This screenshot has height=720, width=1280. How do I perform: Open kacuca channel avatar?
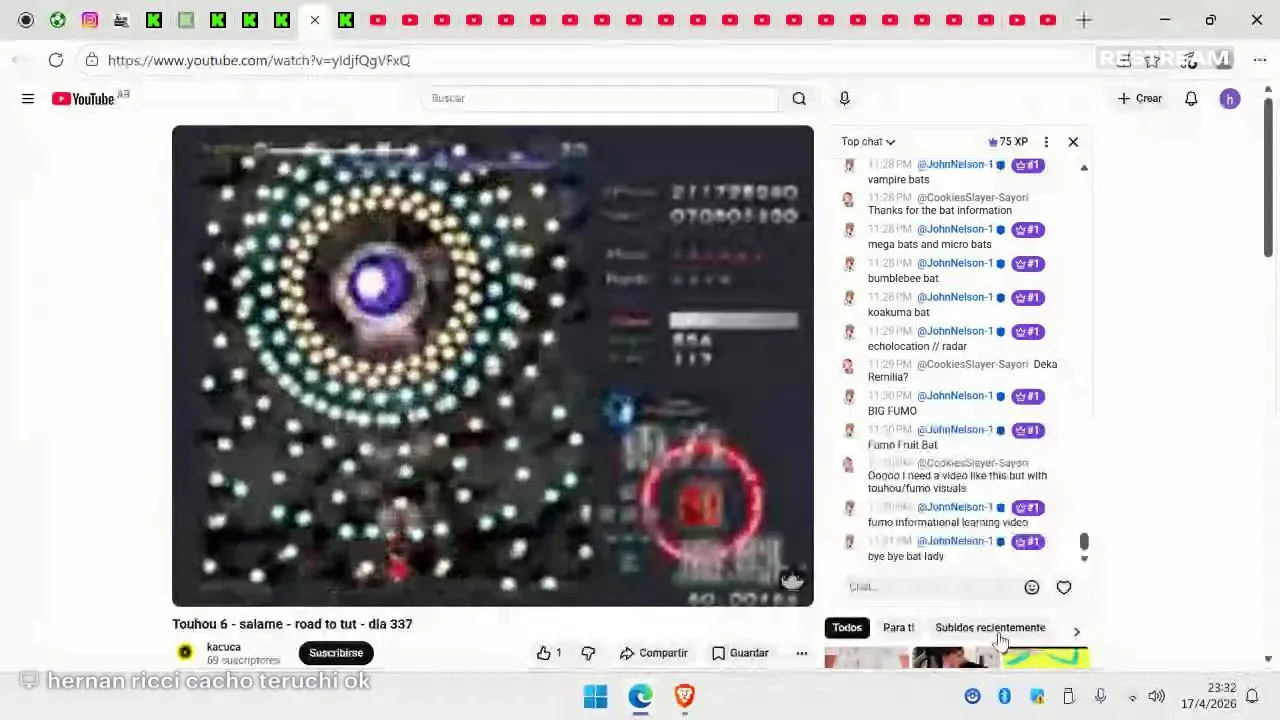point(185,653)
